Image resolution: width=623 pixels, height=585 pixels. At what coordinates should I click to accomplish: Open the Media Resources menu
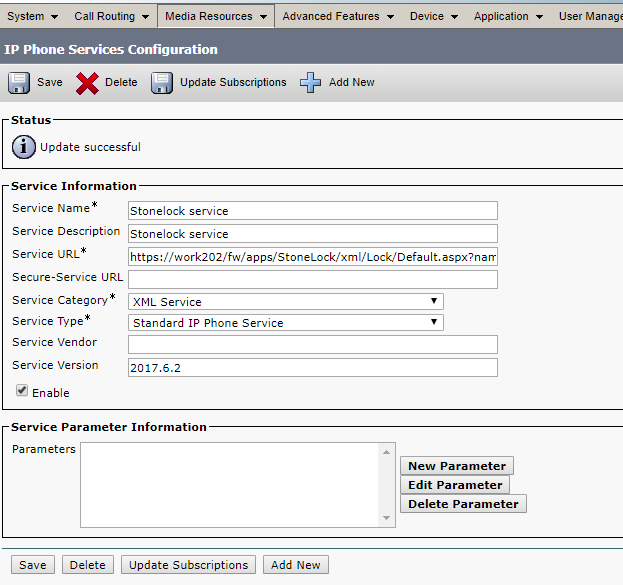pos(215,16)
